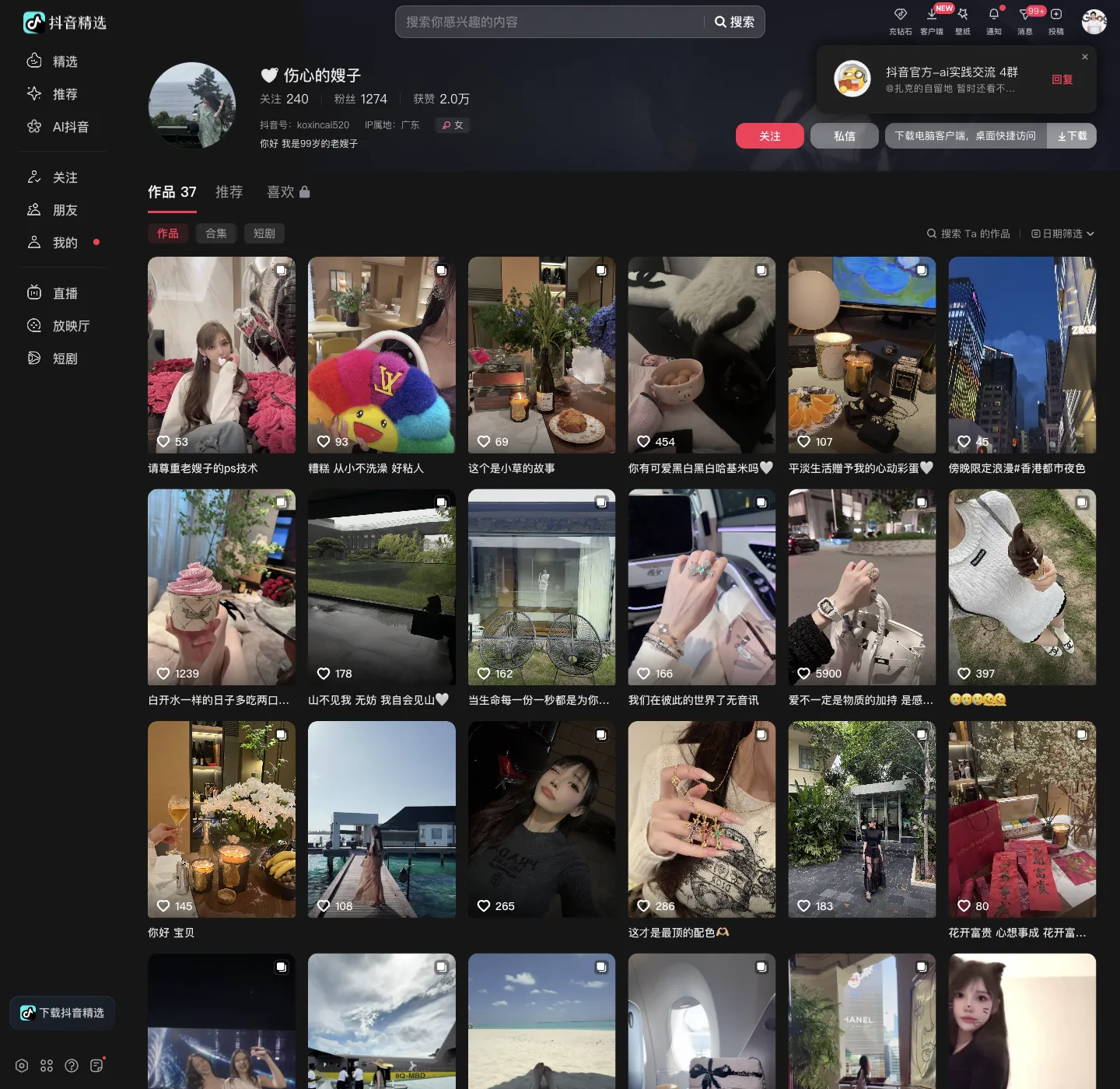Open the profile picture of 伤心的嫂子
The height and width of the screenshot is (1089, 1120).
pos(192,106)
